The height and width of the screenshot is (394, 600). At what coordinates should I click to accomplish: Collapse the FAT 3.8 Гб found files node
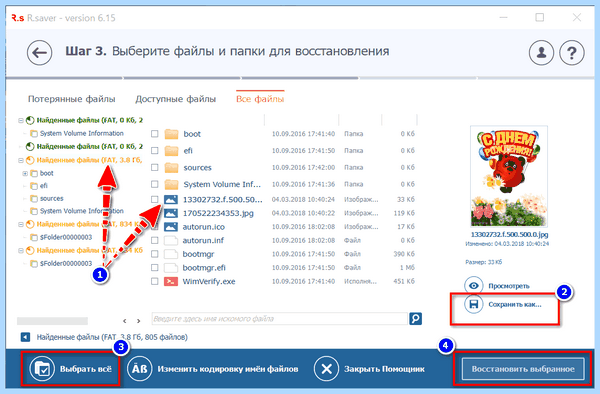click(x=21, y=160)
